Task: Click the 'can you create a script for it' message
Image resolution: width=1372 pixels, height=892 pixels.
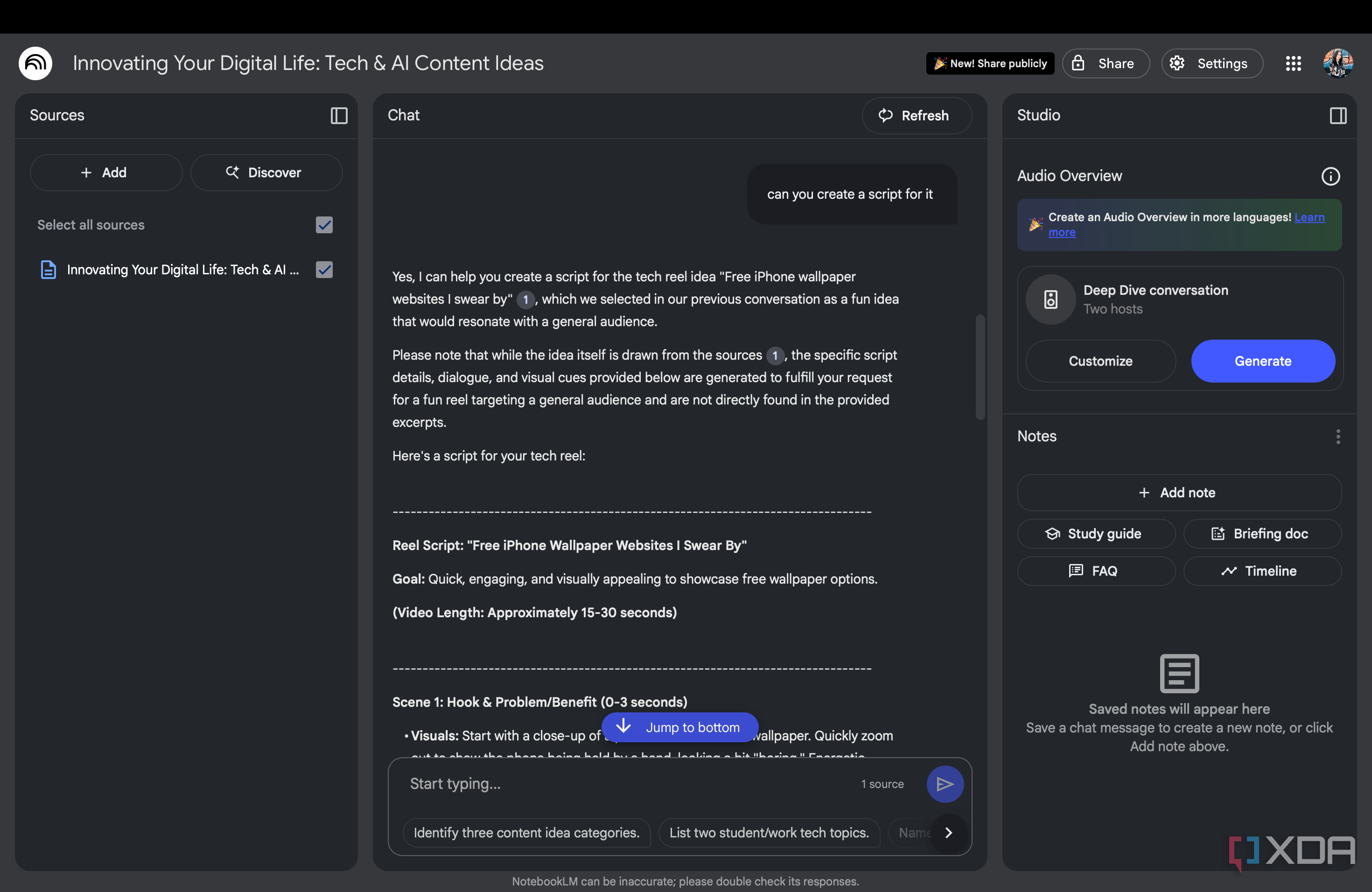Action: [852, 194]
